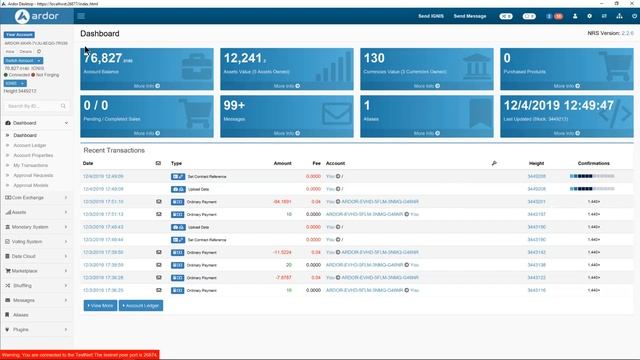Click the type icon of the 12/4/2019 Upload Data row

(x=178, y=189)
